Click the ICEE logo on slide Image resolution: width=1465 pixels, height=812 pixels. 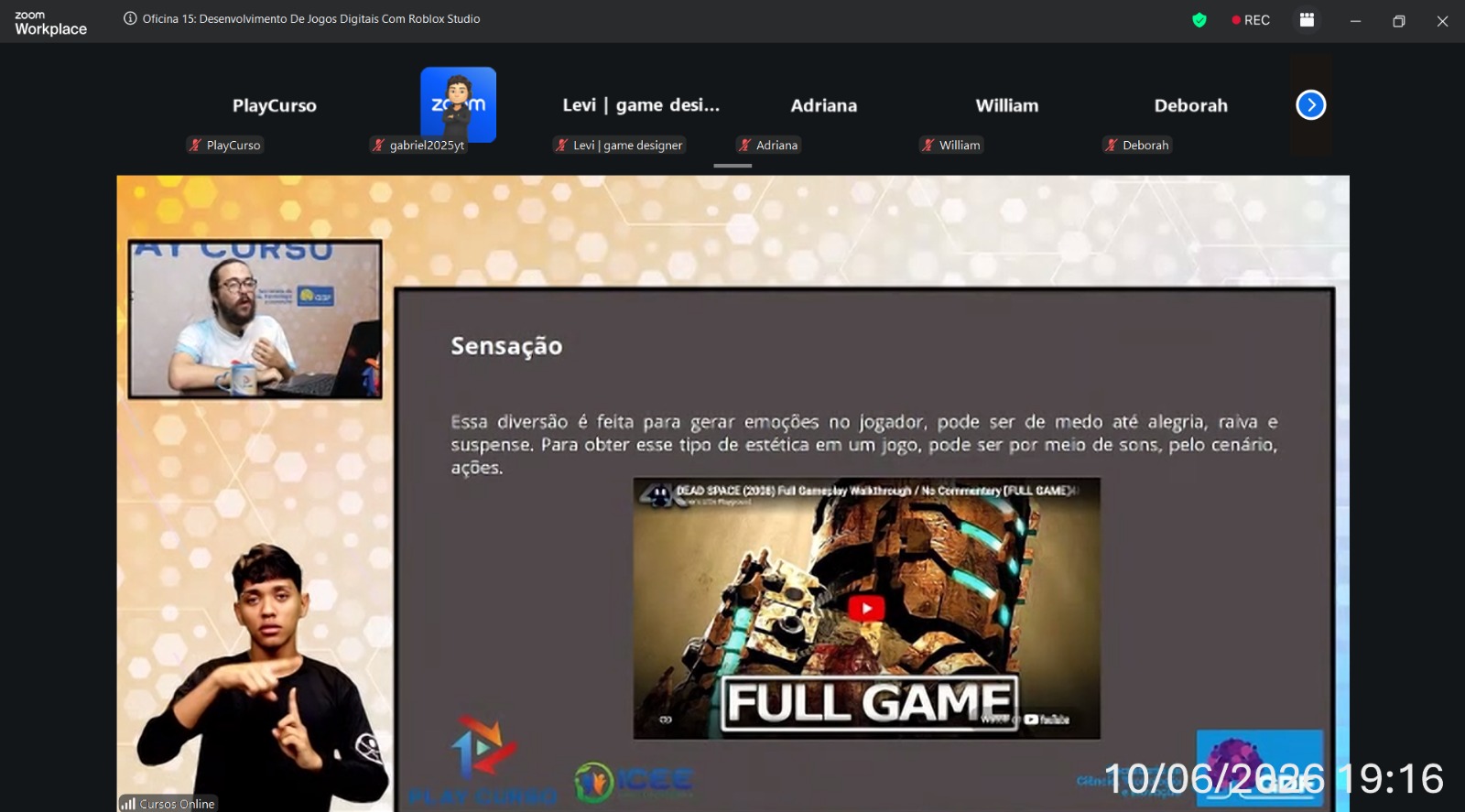pos(634,782)
